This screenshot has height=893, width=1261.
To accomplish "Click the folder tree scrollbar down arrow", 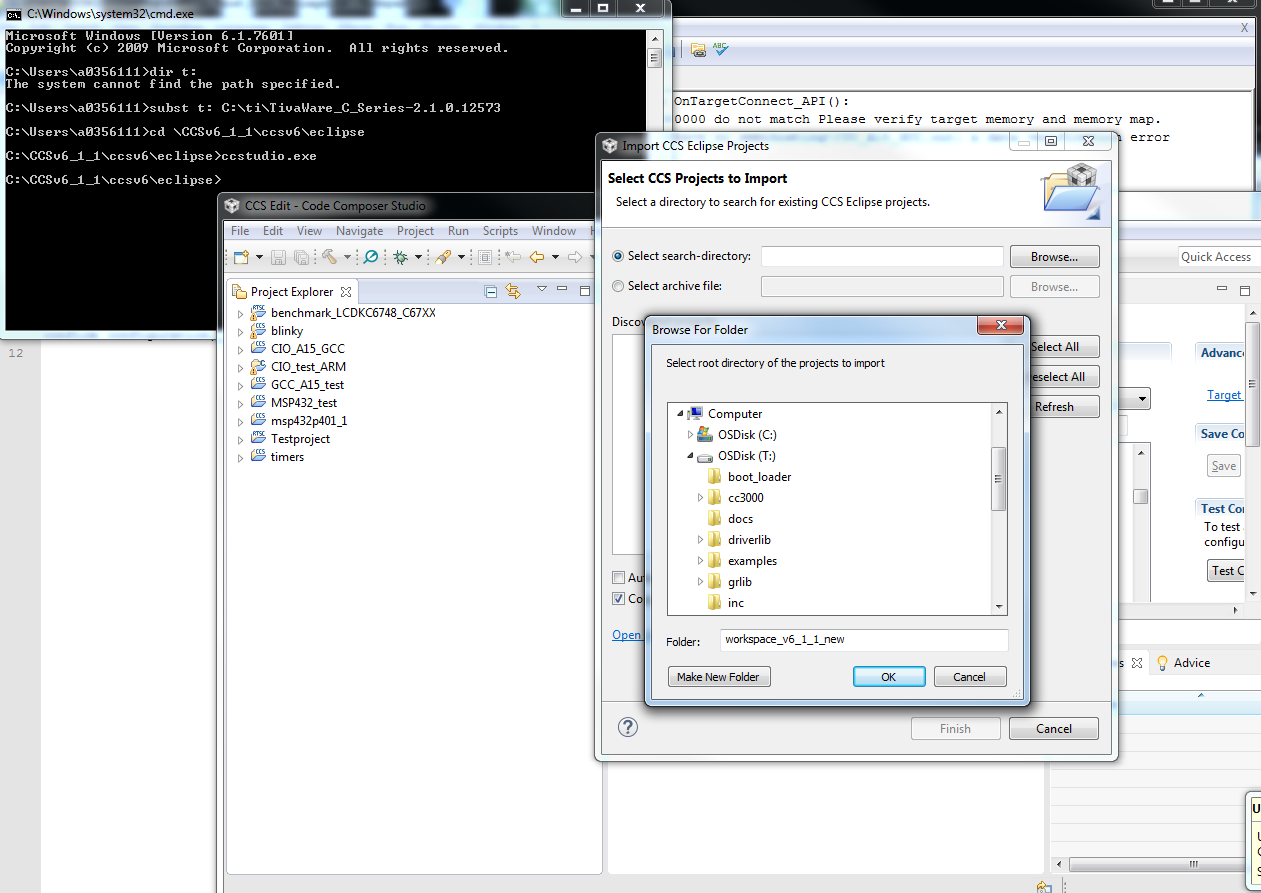I will [x=998, y=607].
